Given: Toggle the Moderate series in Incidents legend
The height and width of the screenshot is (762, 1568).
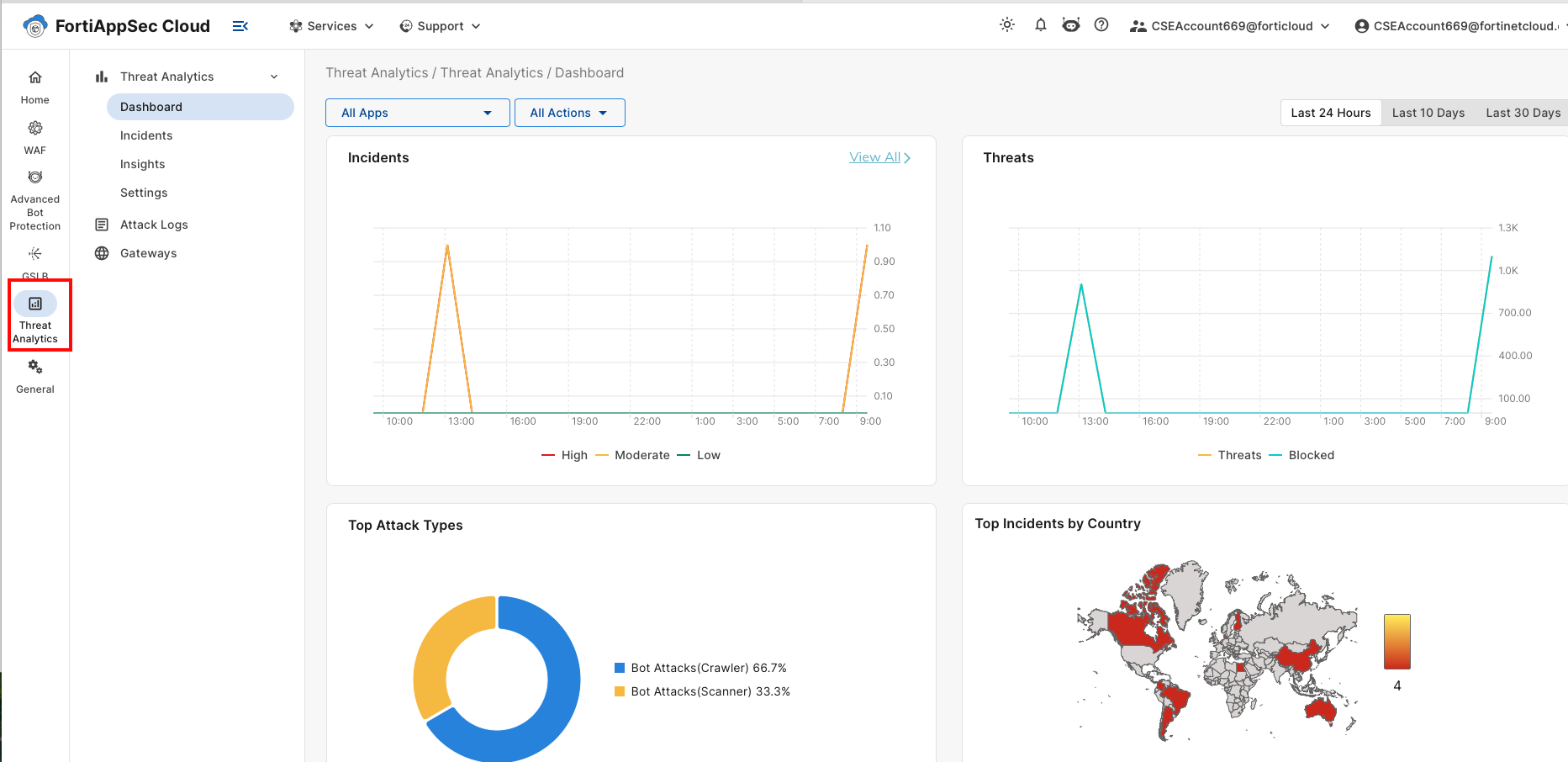Looking at the screenshot, I should 633,455.
